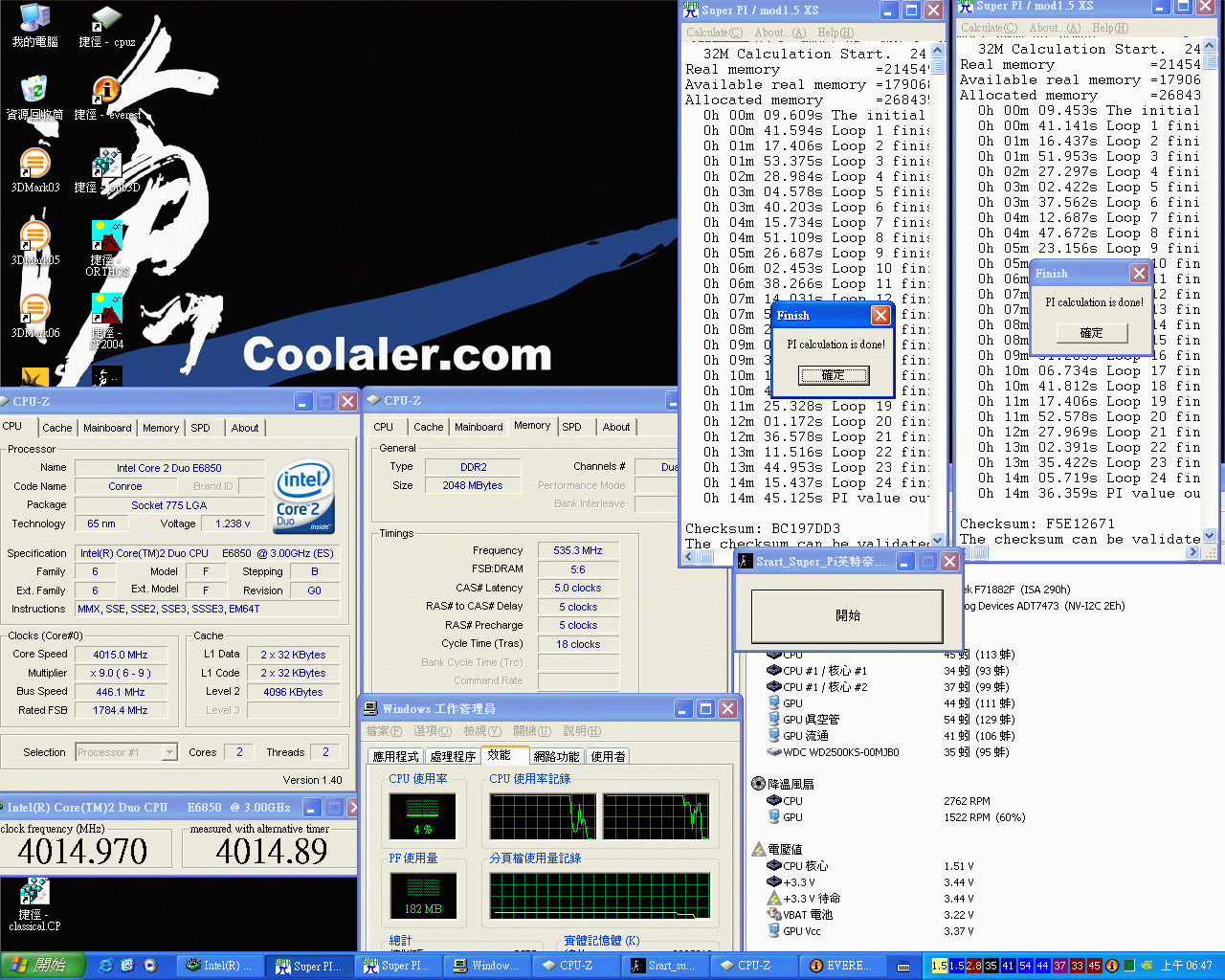Screen dimensions: 1225x980
Task: Click the on-screen keyboard taskbar icon
Action: (x=904, y=966)
